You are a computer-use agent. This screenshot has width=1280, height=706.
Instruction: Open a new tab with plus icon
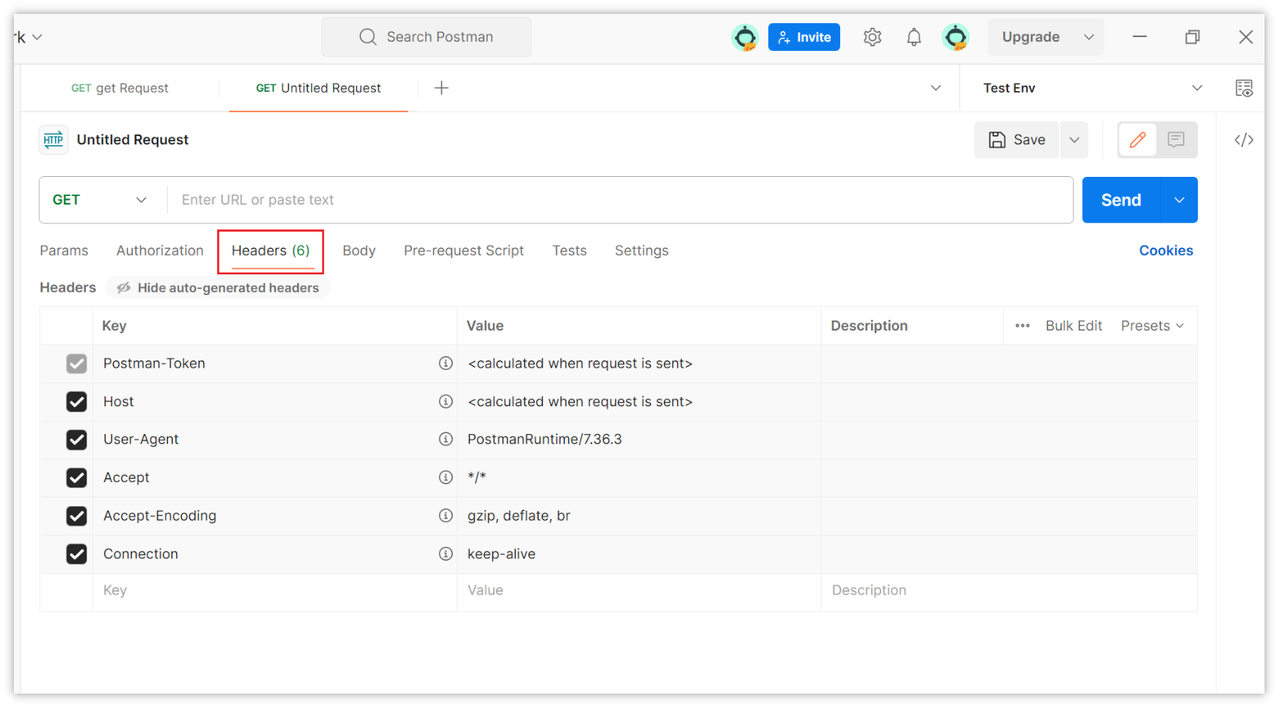point(441,88)
